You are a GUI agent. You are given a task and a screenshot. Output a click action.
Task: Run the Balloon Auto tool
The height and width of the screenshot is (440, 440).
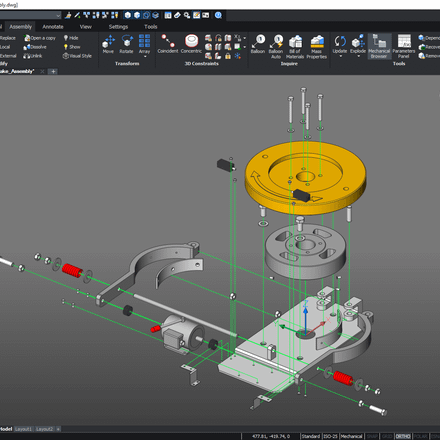pos(276,46)
